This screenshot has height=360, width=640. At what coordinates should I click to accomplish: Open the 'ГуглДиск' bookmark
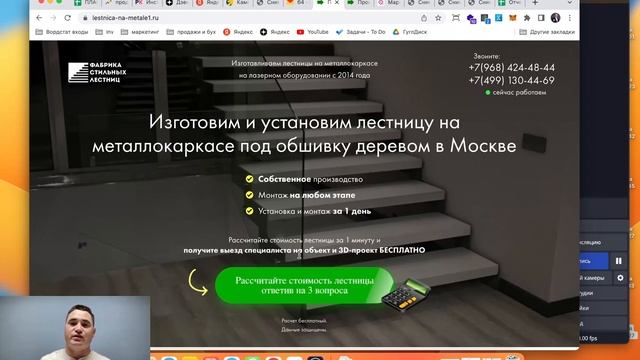[x=410, y=32]
